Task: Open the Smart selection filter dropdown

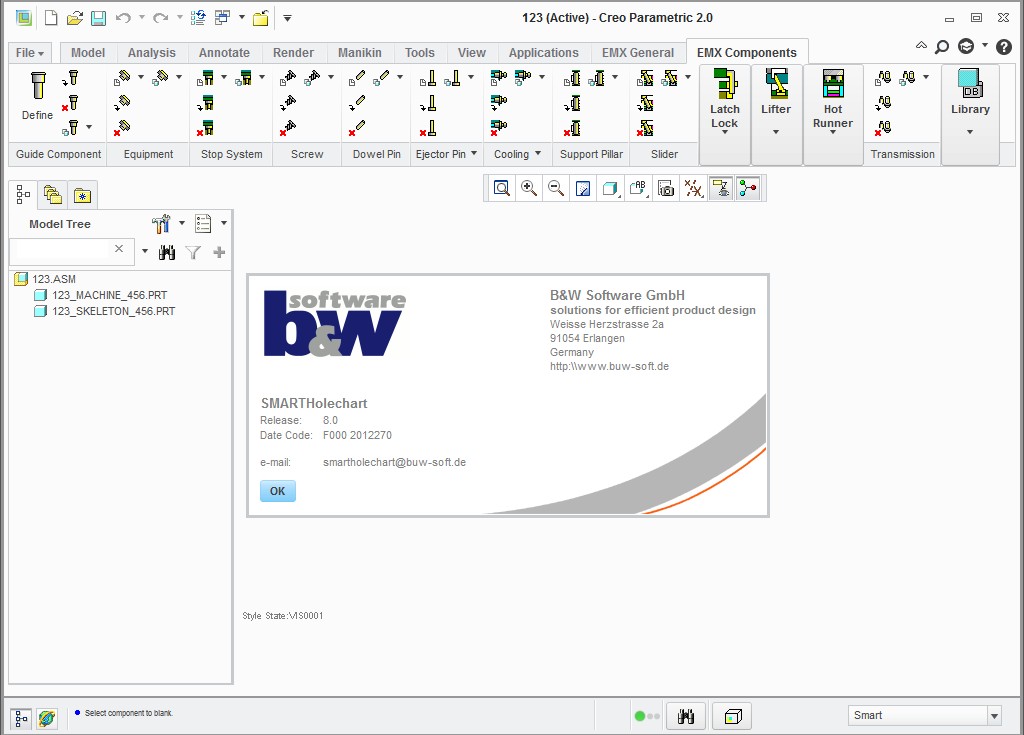Action: 994,715
